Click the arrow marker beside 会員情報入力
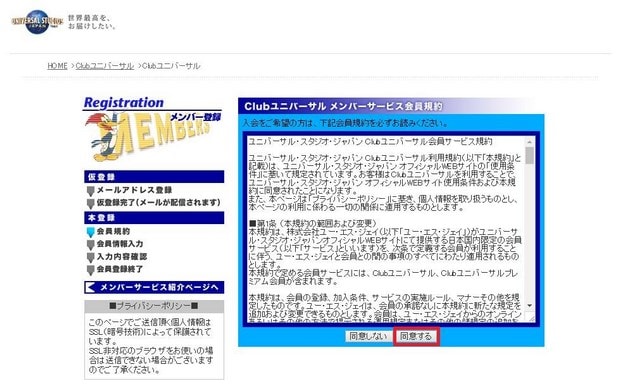Image resolution: width=620 pixels, height=390 pixels. tap(91, 245)
